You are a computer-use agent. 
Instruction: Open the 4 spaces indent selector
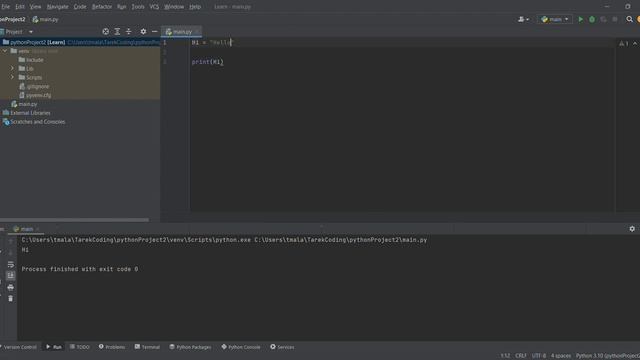click(x=561, y=356)
